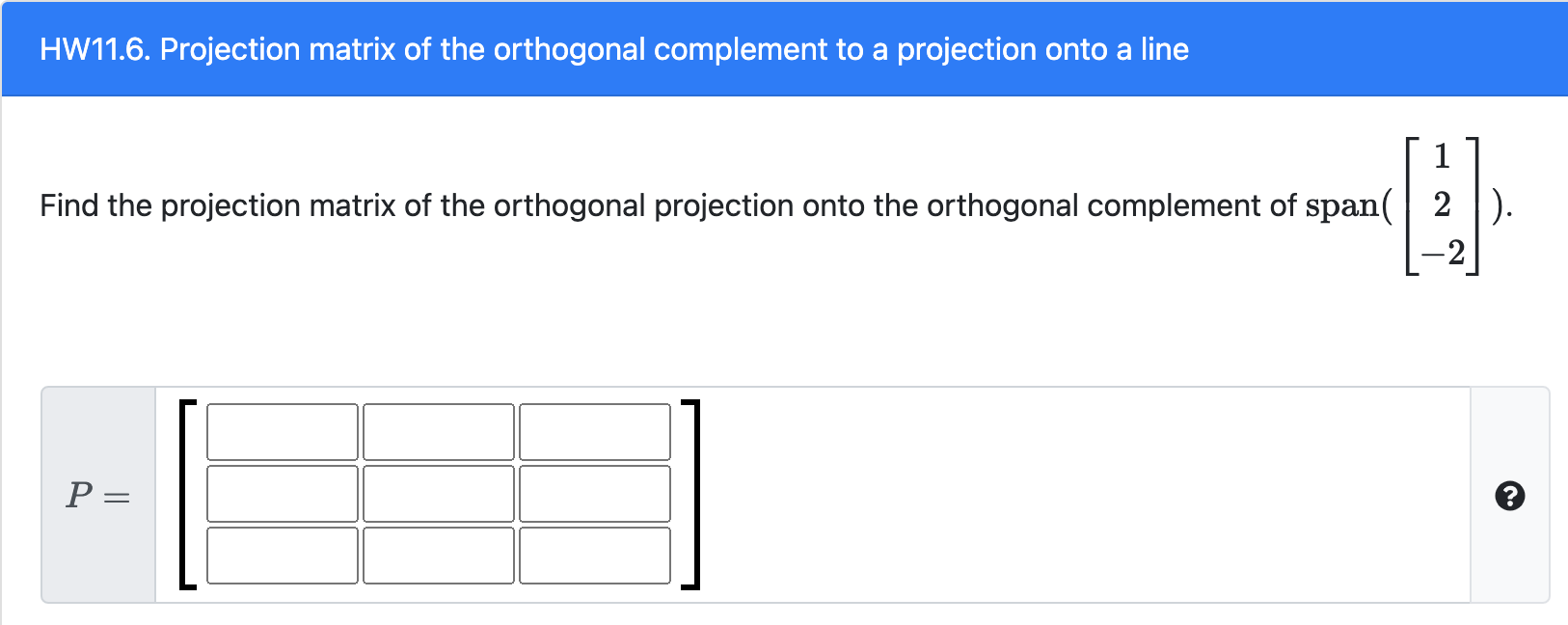Click the span vector shown in the problem
Image resolution: width=1568 pixels, height=625 pixels.
coord(1440,204)
